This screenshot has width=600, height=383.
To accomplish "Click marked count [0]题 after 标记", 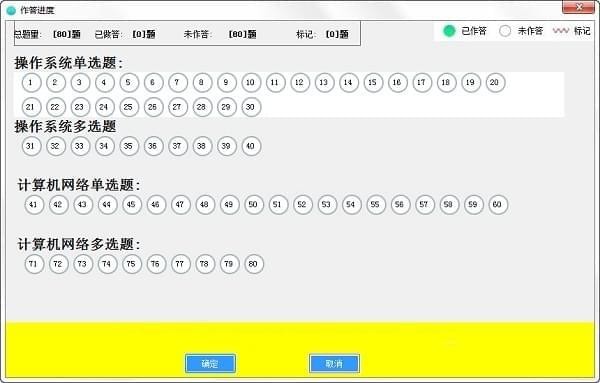I will point(337,34).
